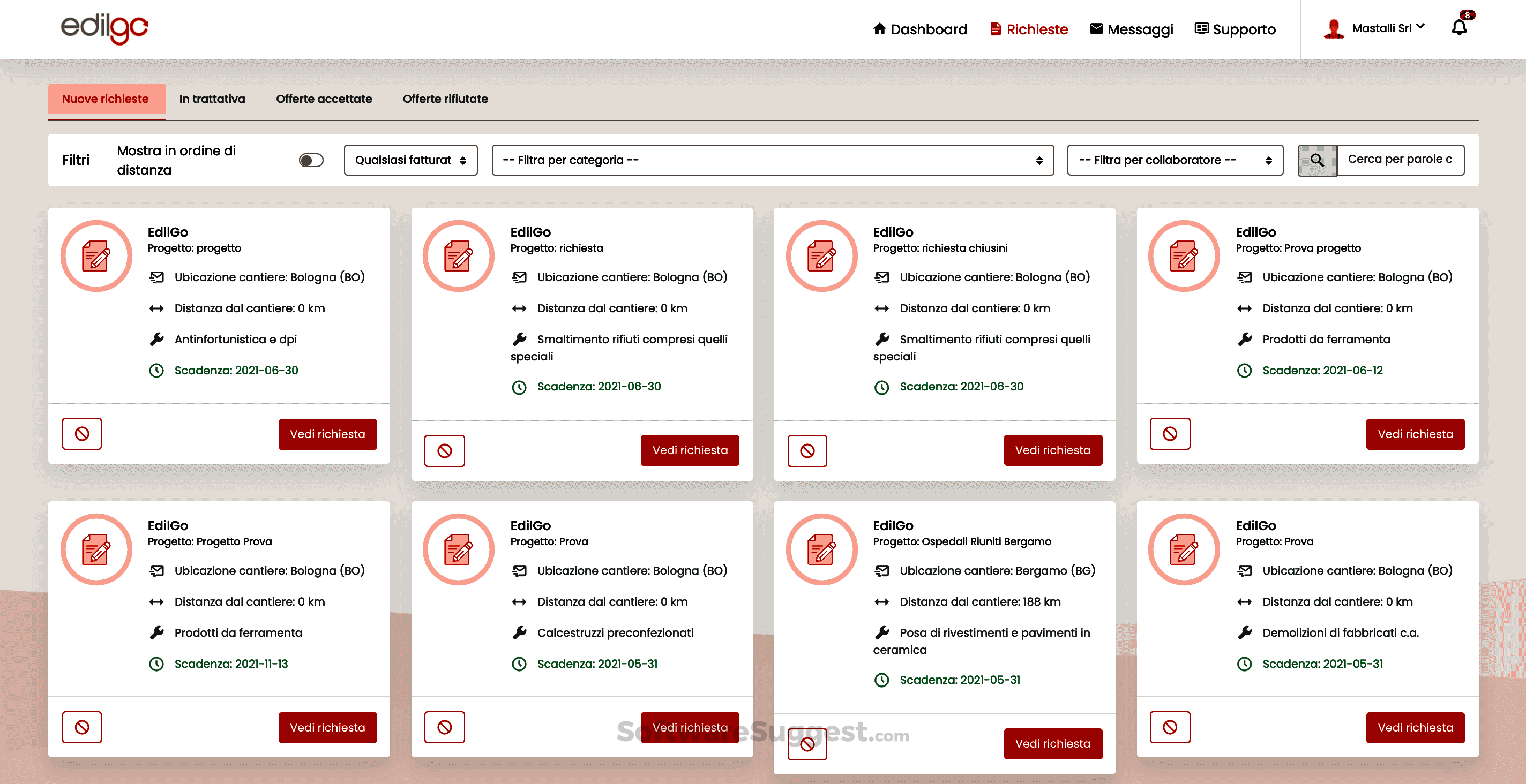This screenshot has height=784, width=1526.
Task: Click document icon of Demolizioni di fabbricati card
Action: (x=1184, y=549)
